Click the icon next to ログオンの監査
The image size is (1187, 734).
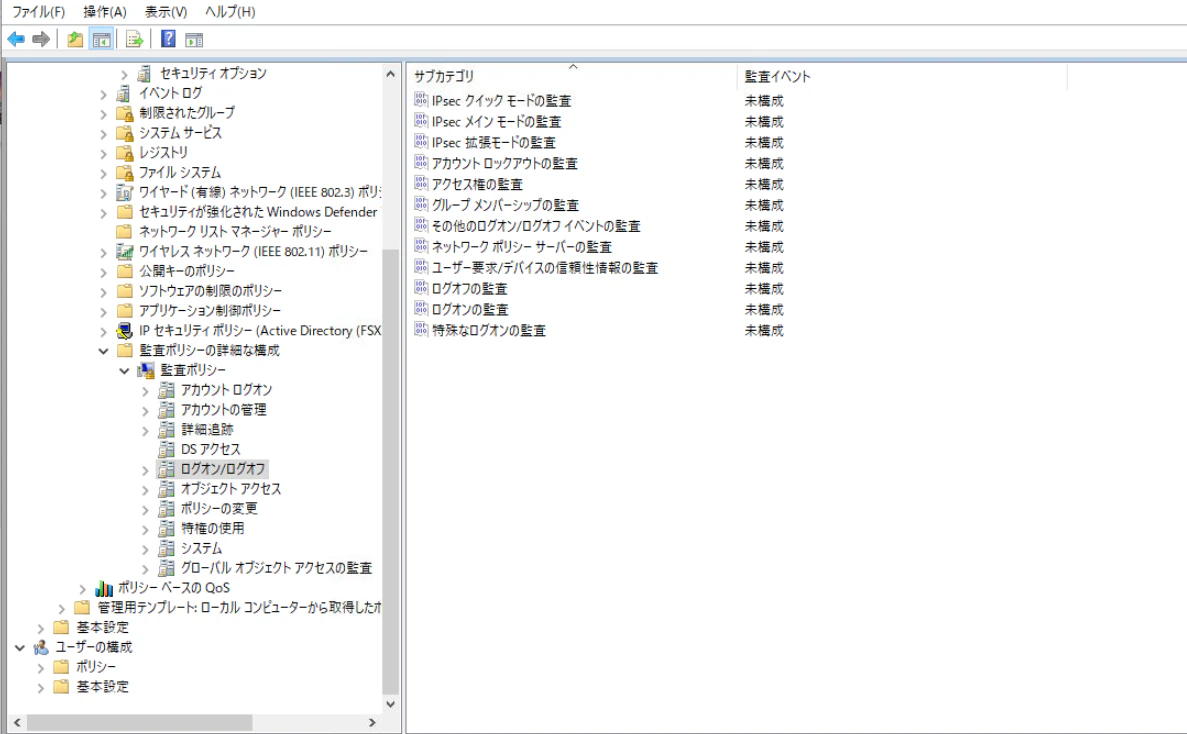point(421,309)
